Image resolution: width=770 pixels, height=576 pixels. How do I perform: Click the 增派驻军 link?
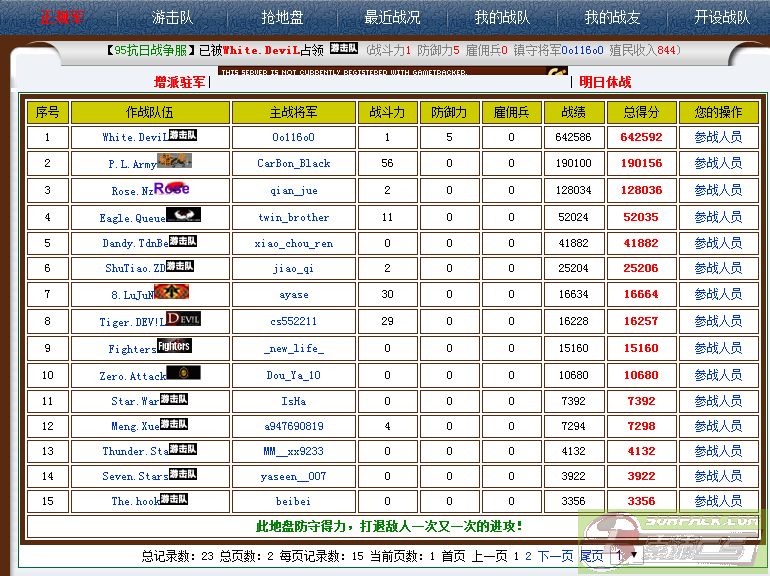[x=180, y=82]
